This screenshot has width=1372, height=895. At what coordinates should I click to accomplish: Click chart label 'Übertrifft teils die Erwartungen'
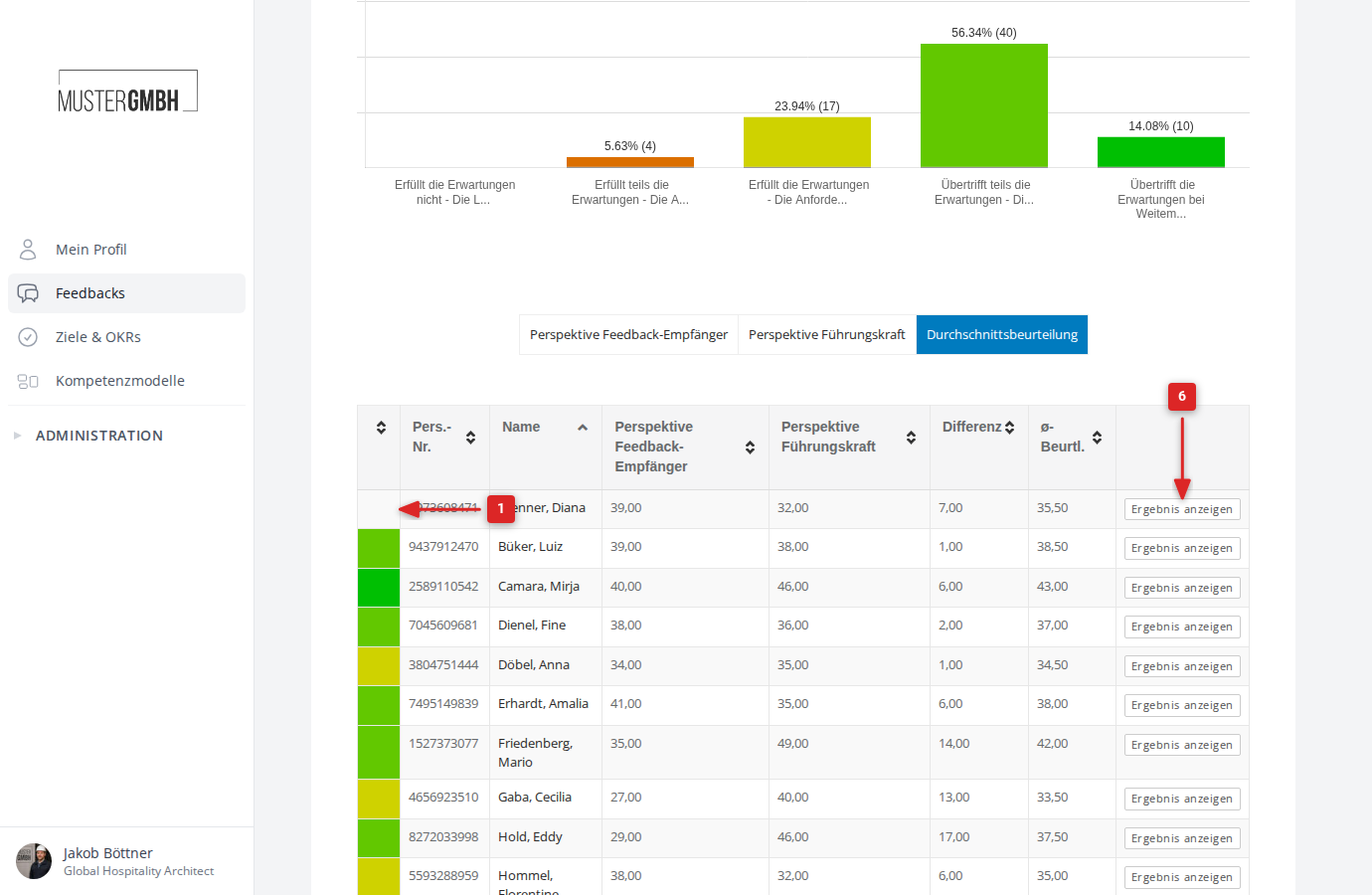pyautogui.click(x=984, y=192)
